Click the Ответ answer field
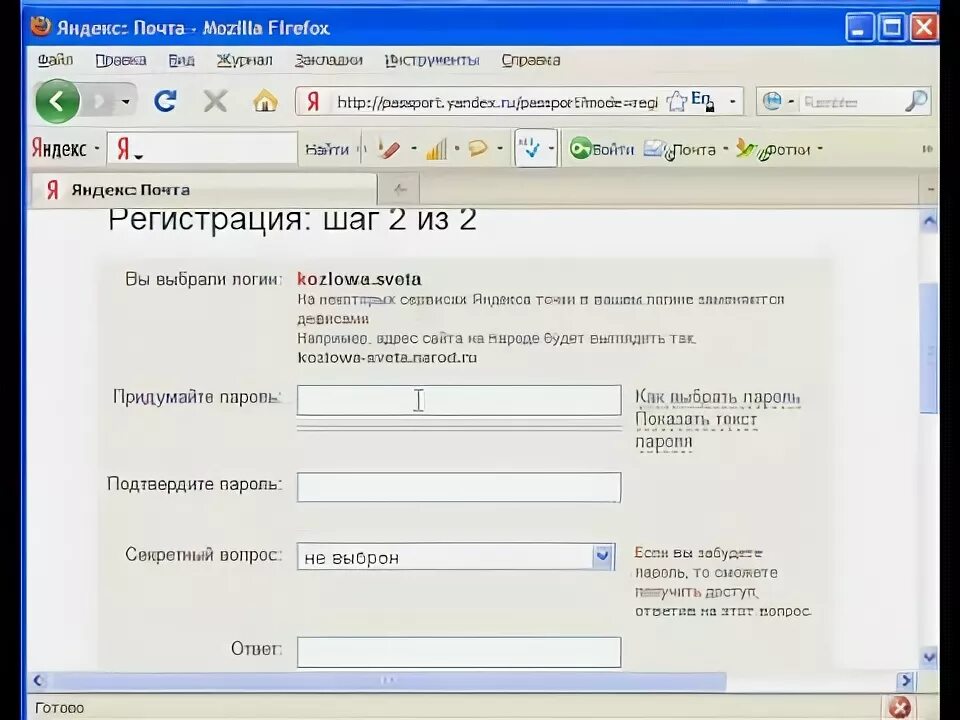This screenshot has width=960, height=720. coord(459,652)
